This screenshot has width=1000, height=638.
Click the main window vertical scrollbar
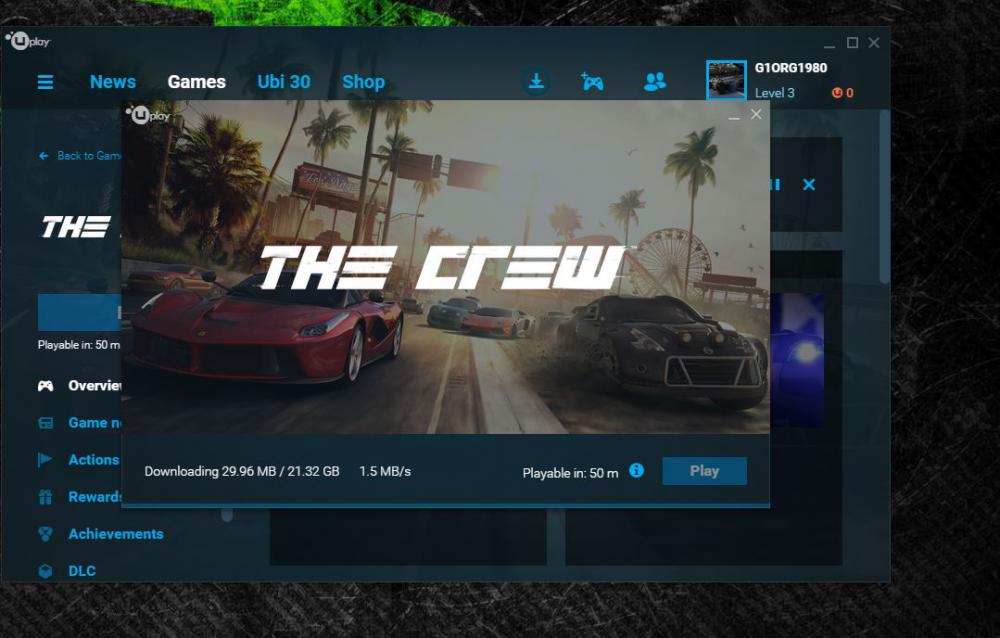tap(884, 200)
